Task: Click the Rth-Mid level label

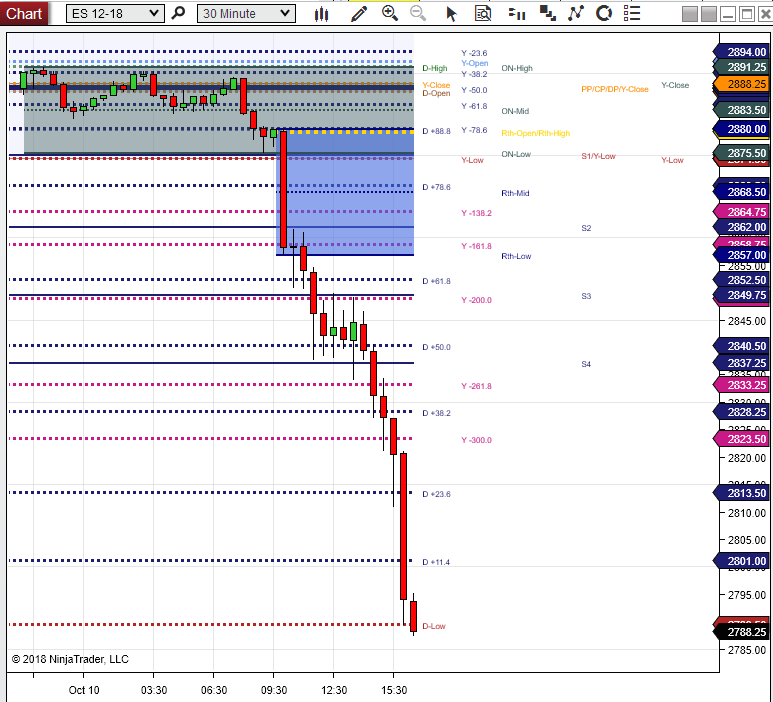Action: pyautogui.click(x=515, y=193)
